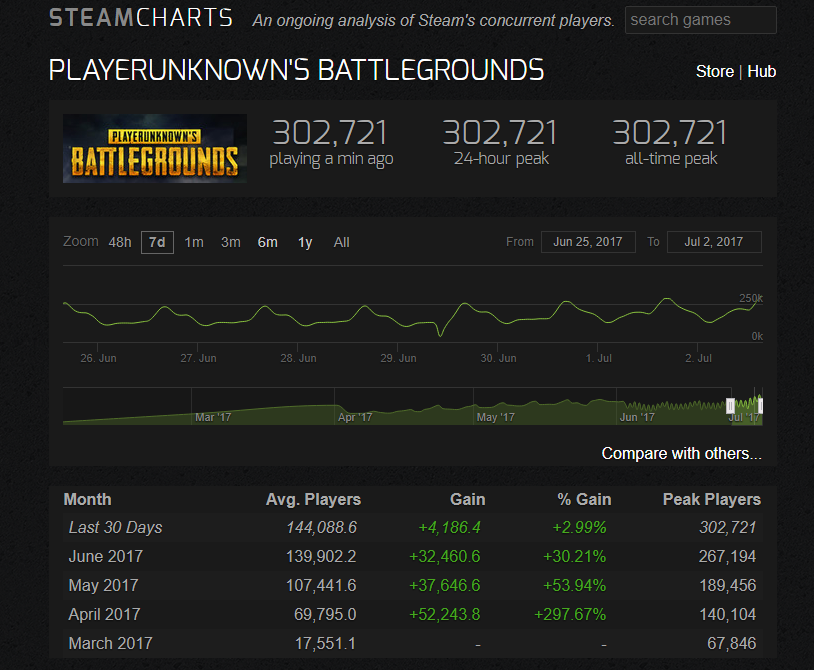The height and width of the screenshot is (670, 814).
Task: Click the 29. Jun axis label
Action: coord(398,358)
